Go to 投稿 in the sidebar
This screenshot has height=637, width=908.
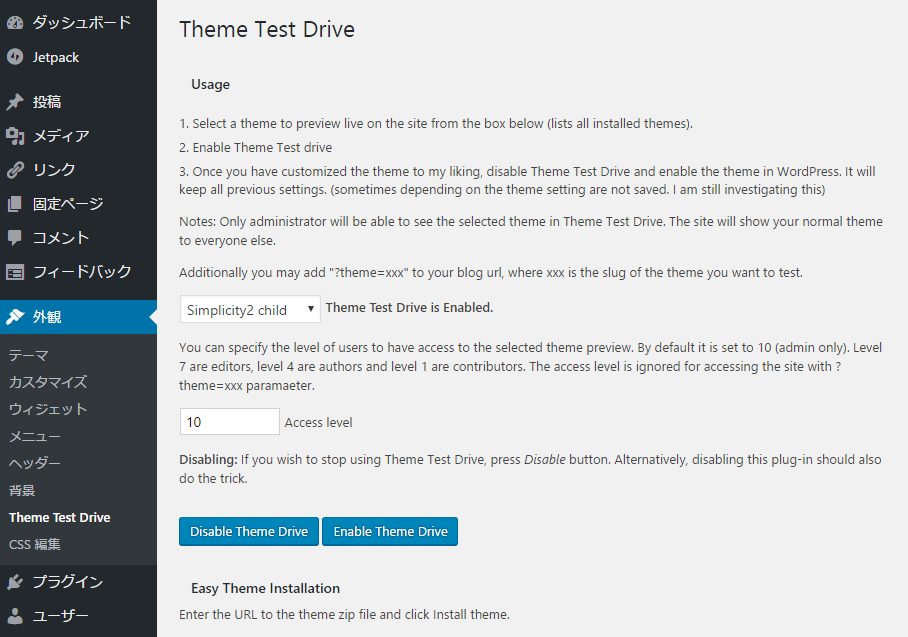click(78, 102)
